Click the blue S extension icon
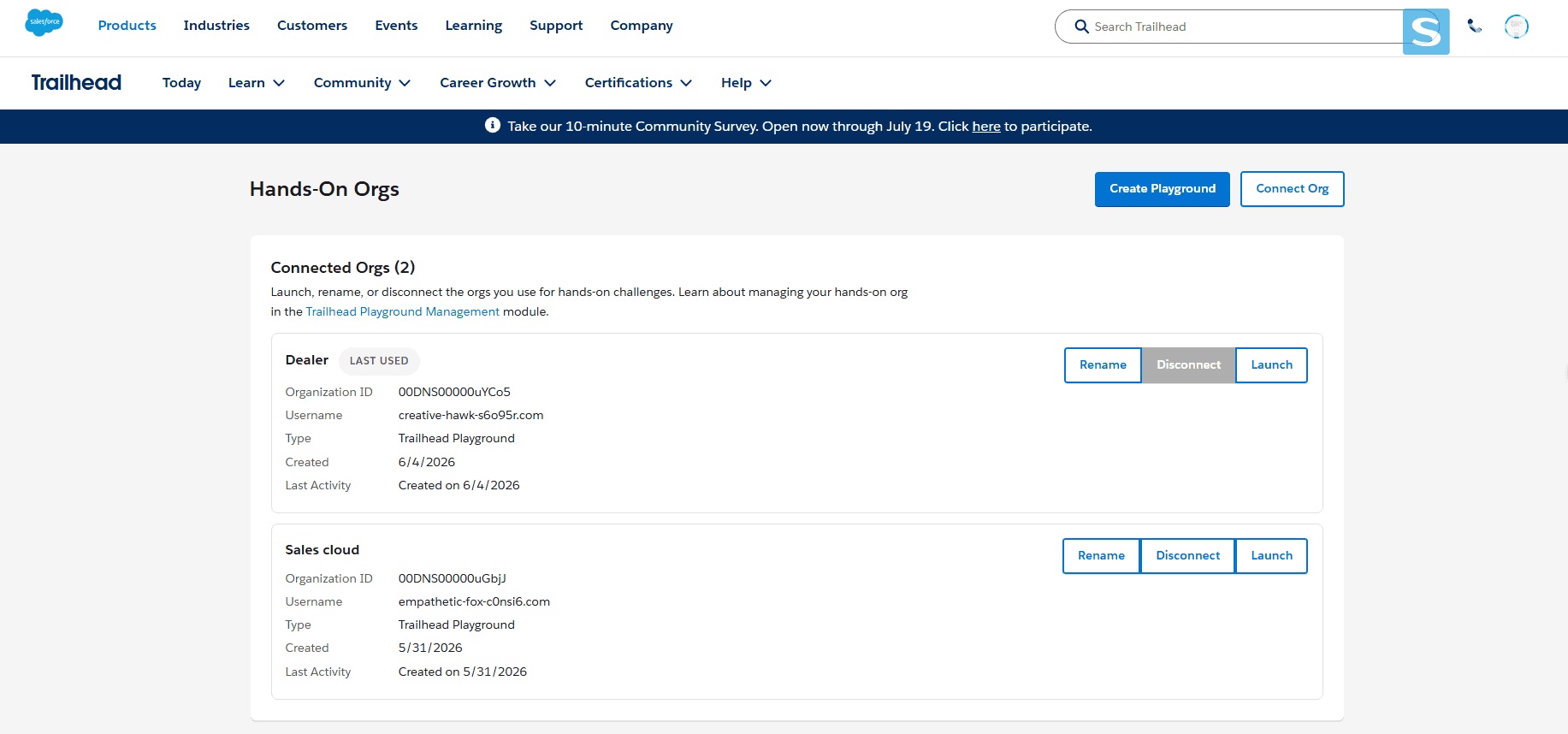 click(1426, 32)
